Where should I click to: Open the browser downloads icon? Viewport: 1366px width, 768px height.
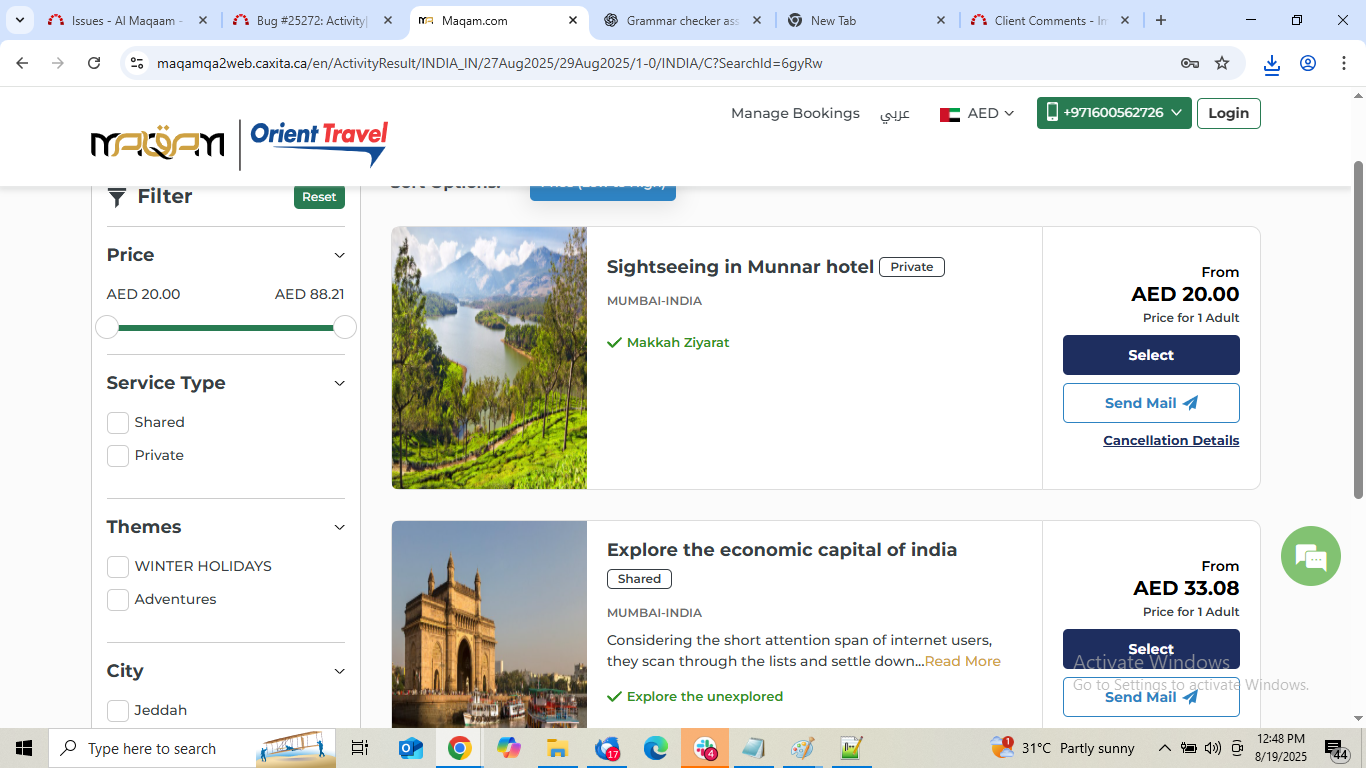click(x=1271, y=64)
